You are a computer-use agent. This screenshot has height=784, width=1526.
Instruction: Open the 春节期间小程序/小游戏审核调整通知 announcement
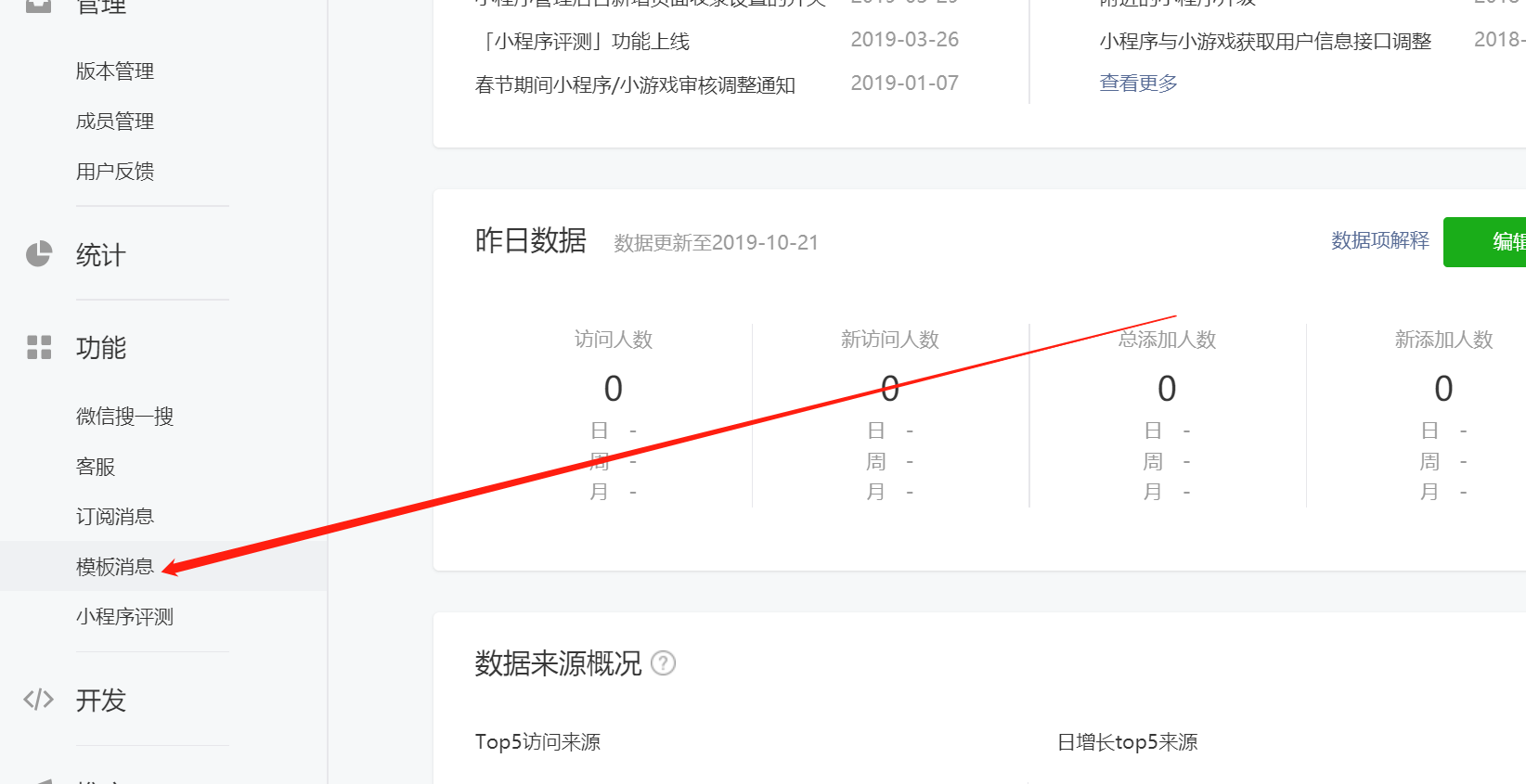[x=635, y=85]
